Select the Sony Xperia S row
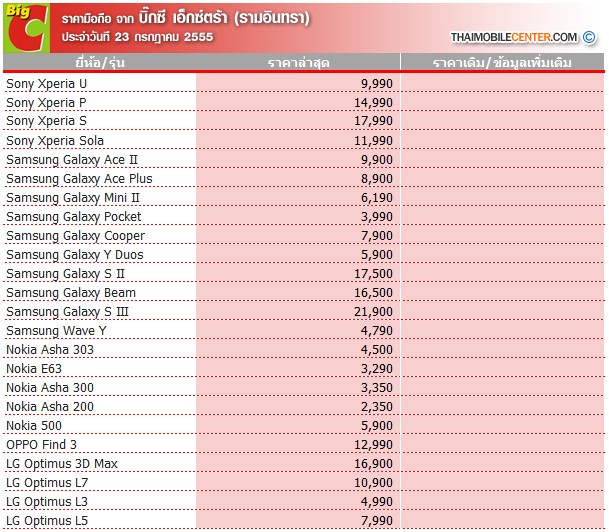The width and height of the screenshot is (609, 532). (x=304, y=121)
